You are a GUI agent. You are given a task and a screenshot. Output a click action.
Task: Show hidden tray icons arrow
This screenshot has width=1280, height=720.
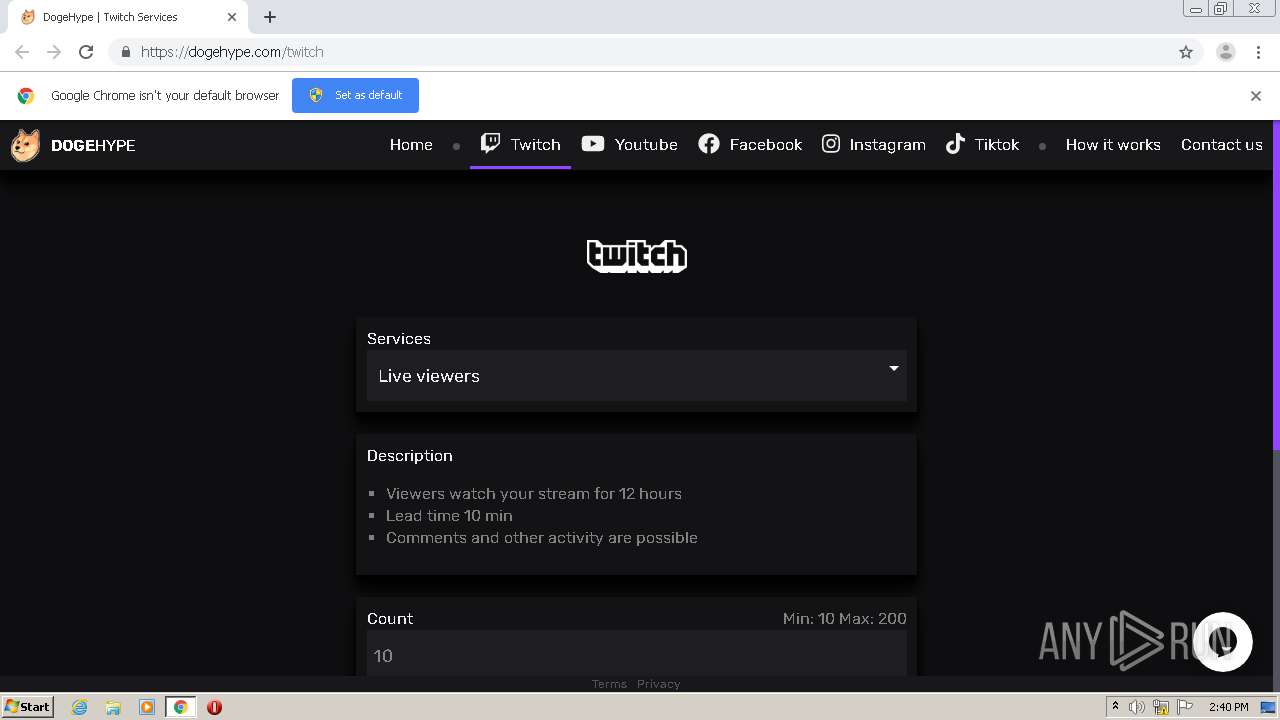tap(1115, 707)
